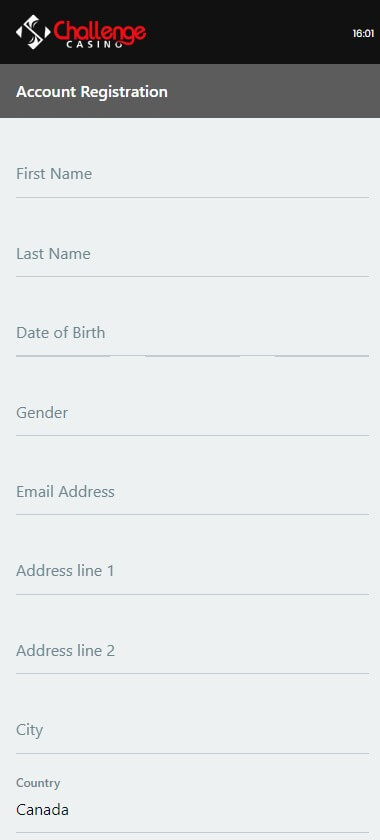Click the First Name placeholder text
380x840 pixels.
click(x=54, y=174)
